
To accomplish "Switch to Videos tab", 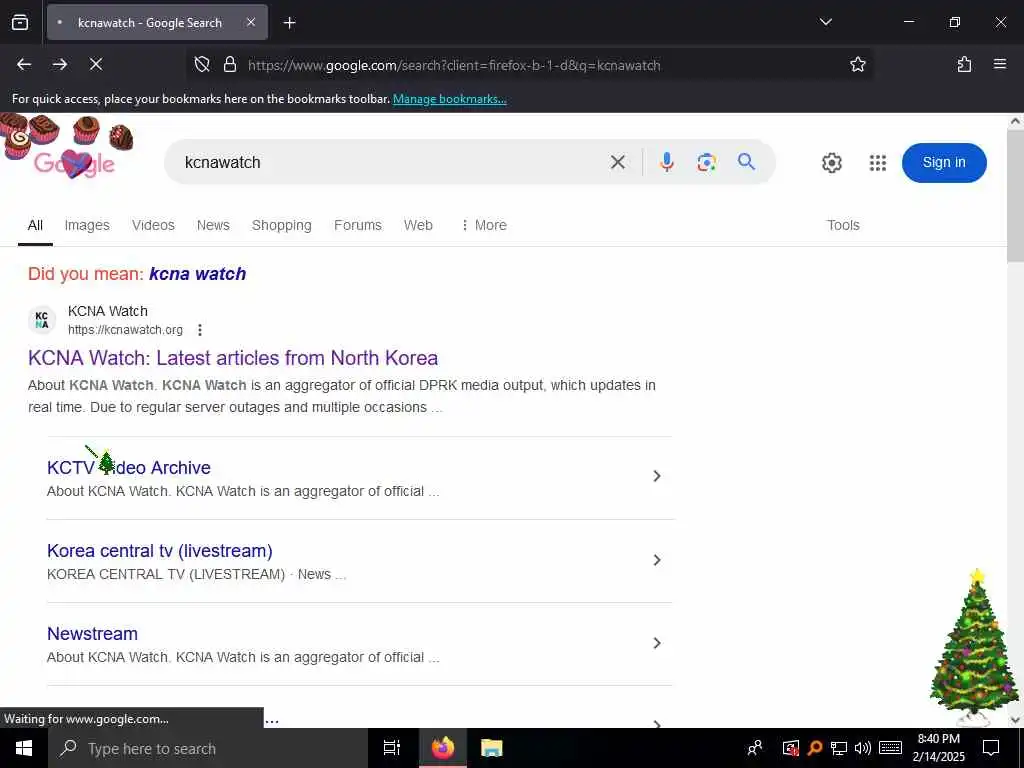I will click(153, 225).
